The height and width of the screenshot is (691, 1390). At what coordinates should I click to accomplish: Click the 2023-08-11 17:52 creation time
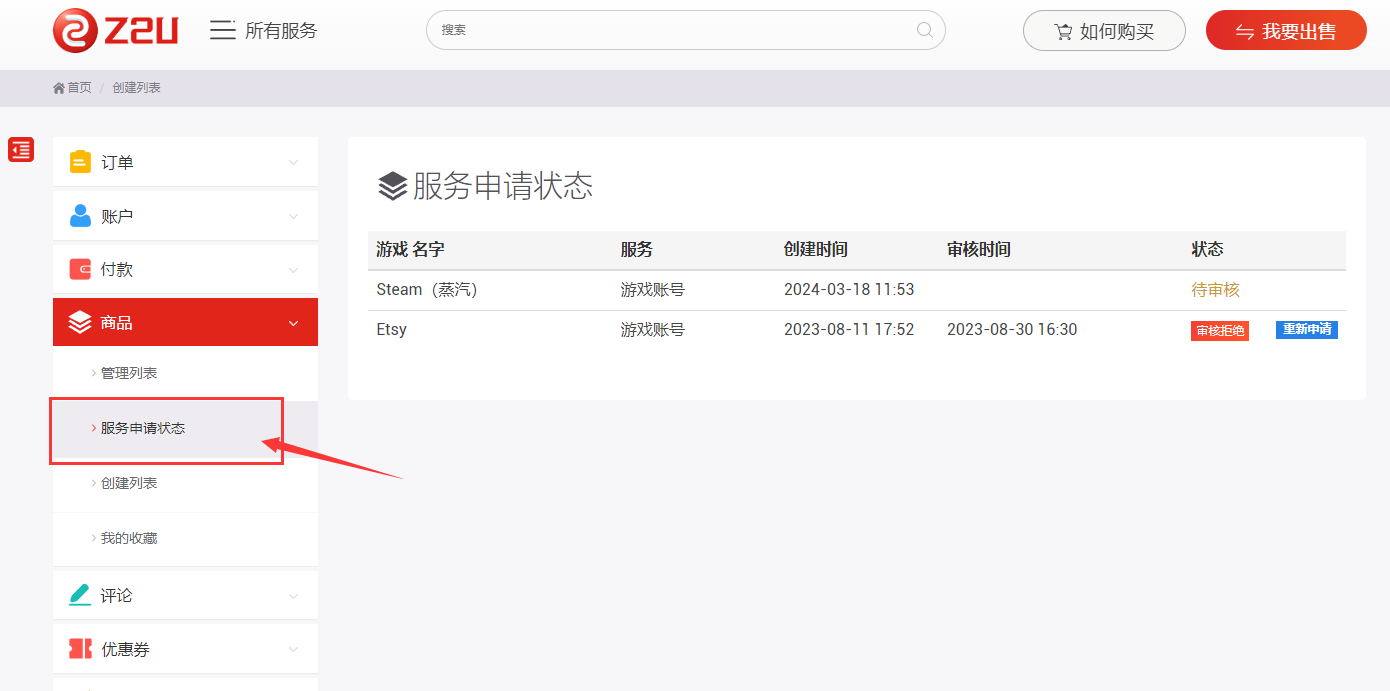(849, 330)
